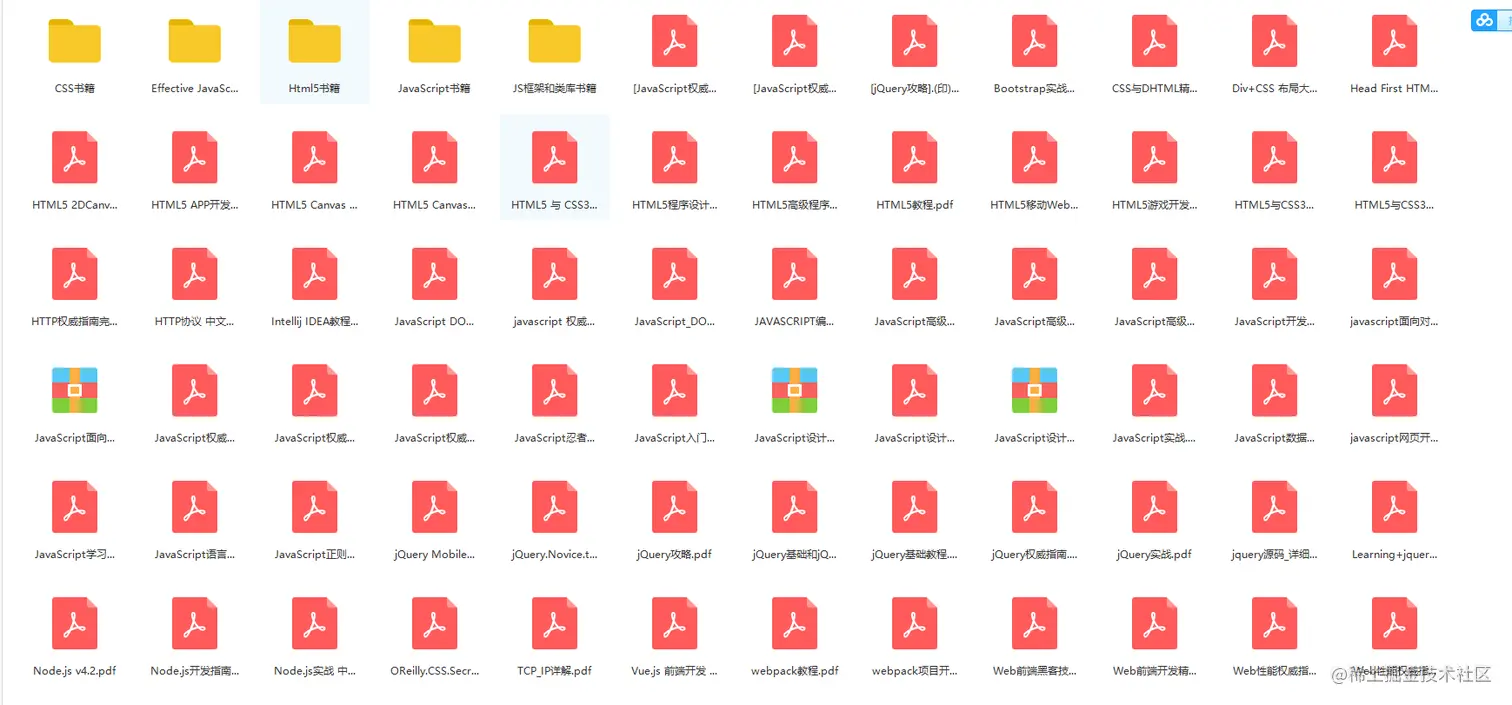Click the Intellij IDEA教程... PDF icon

coord(315,274)
